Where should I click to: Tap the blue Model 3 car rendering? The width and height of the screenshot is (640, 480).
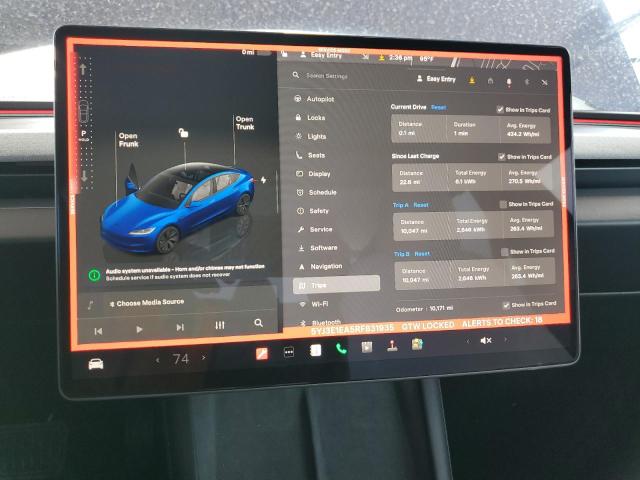[x=178, y=208]
